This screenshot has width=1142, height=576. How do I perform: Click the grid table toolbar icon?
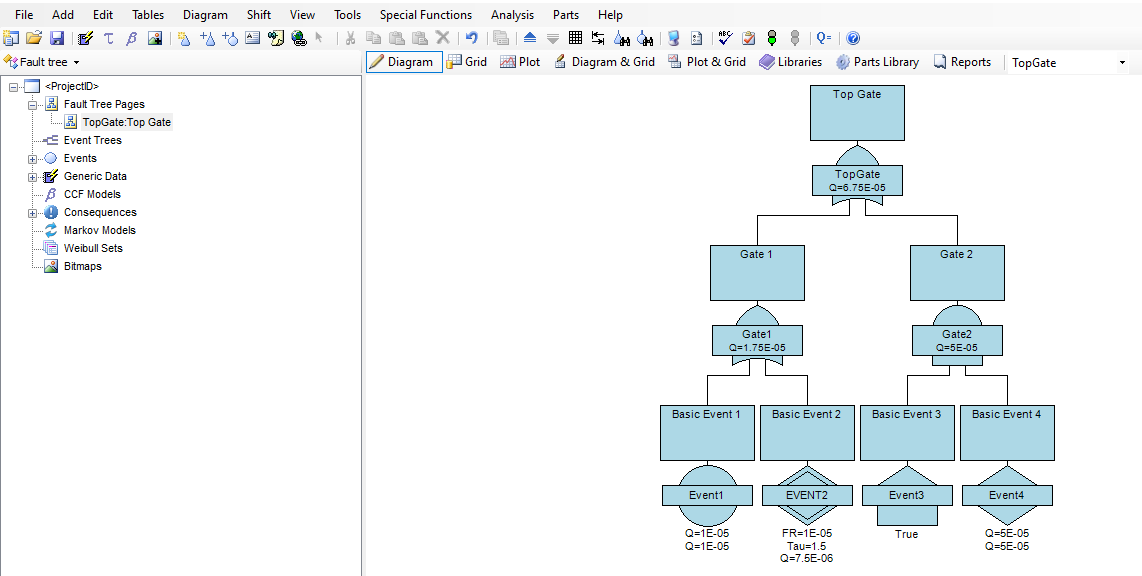coord(575,38)
